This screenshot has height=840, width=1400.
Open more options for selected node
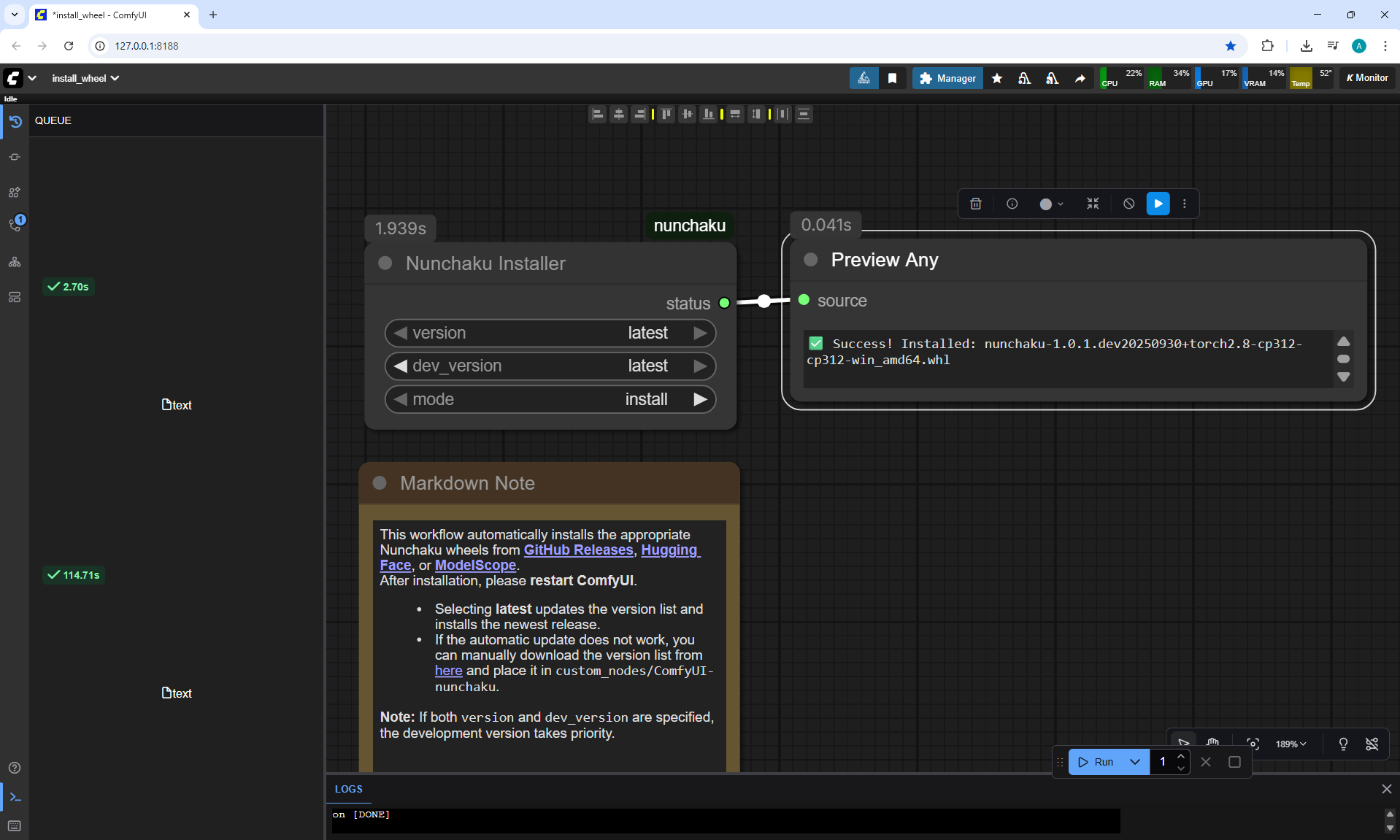point(1185,204)
